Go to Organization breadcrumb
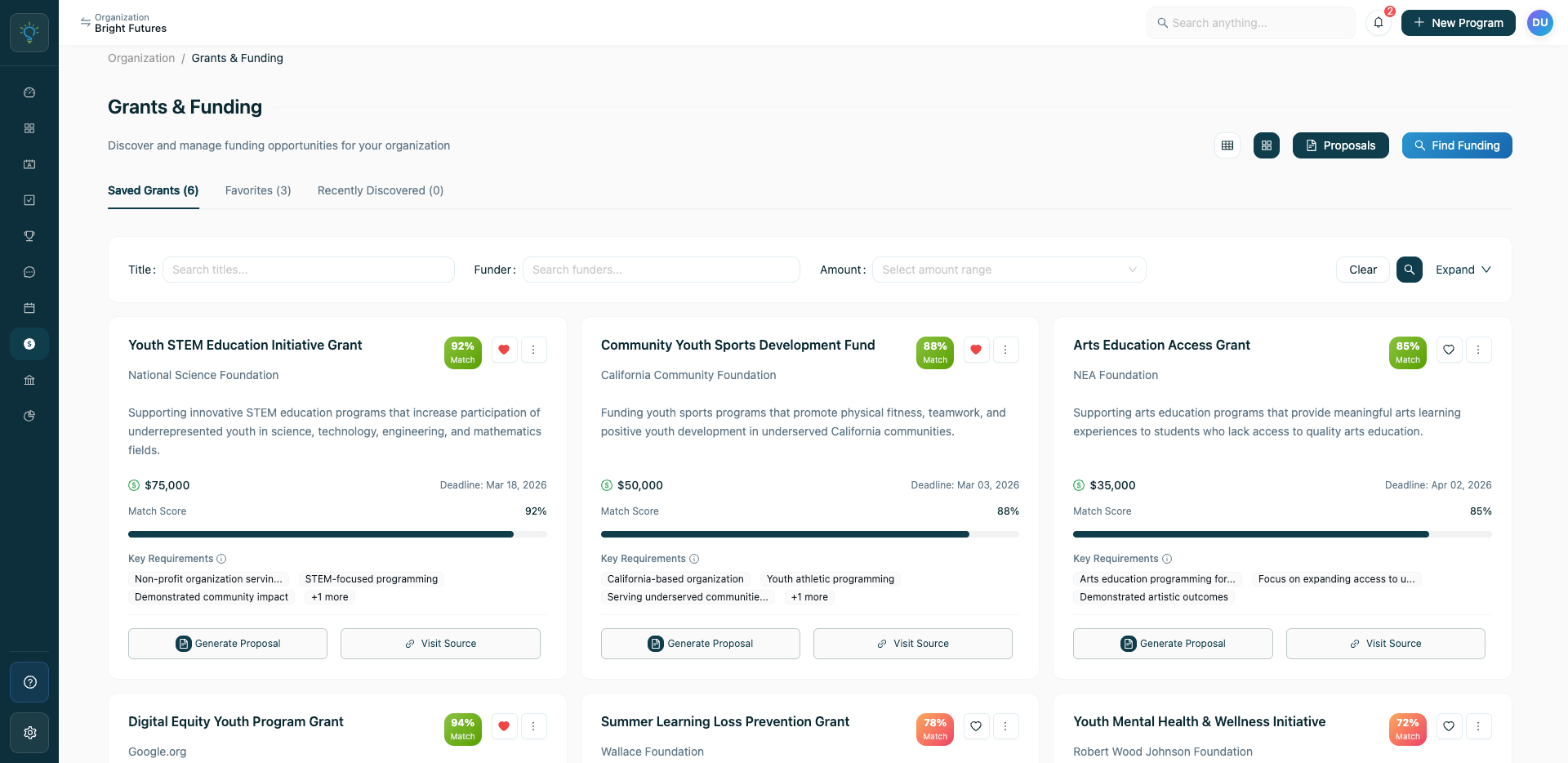This screenshot has width=1568, height=763. (141, 58)
